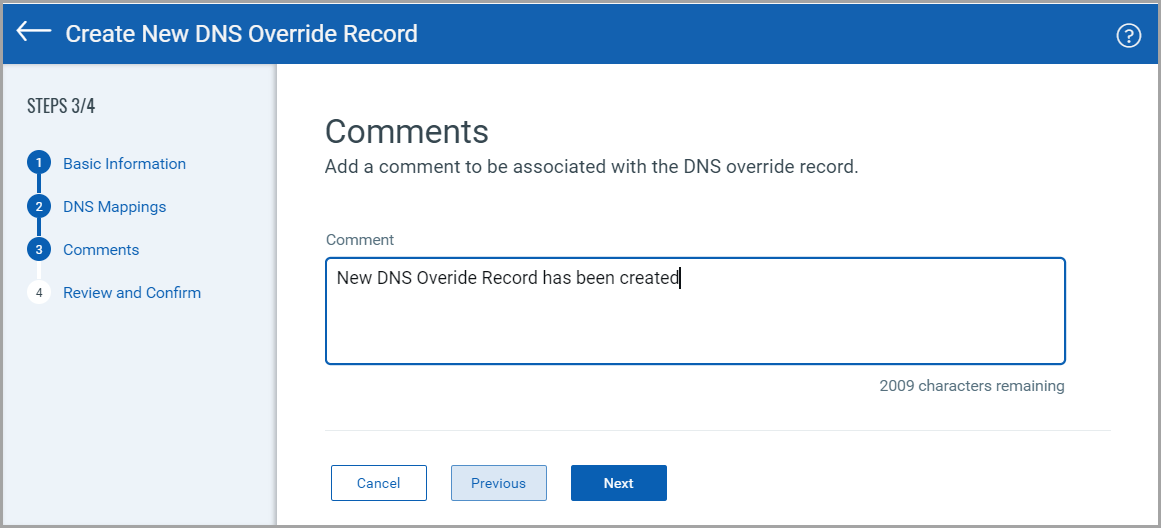
Task: Click the Comments page heading
Action: click(x=406, y=131)
